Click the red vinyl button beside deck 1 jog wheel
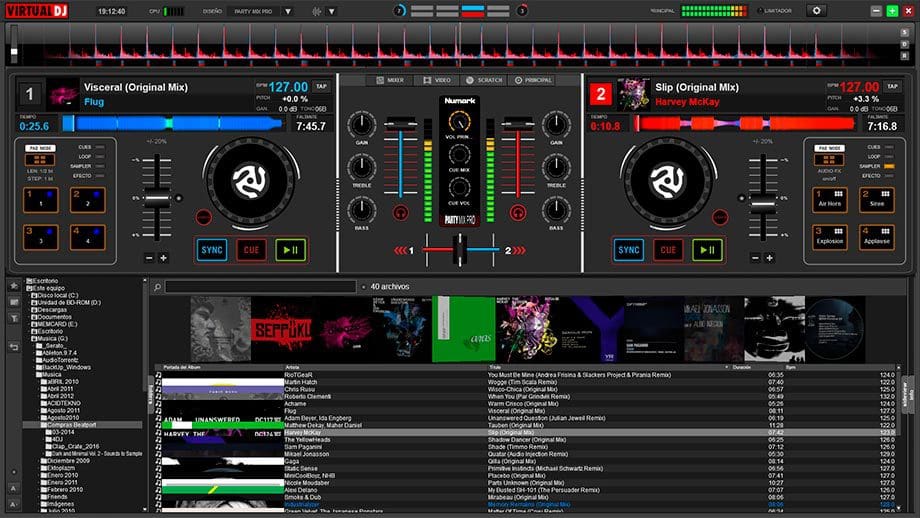 pos(204,217)
